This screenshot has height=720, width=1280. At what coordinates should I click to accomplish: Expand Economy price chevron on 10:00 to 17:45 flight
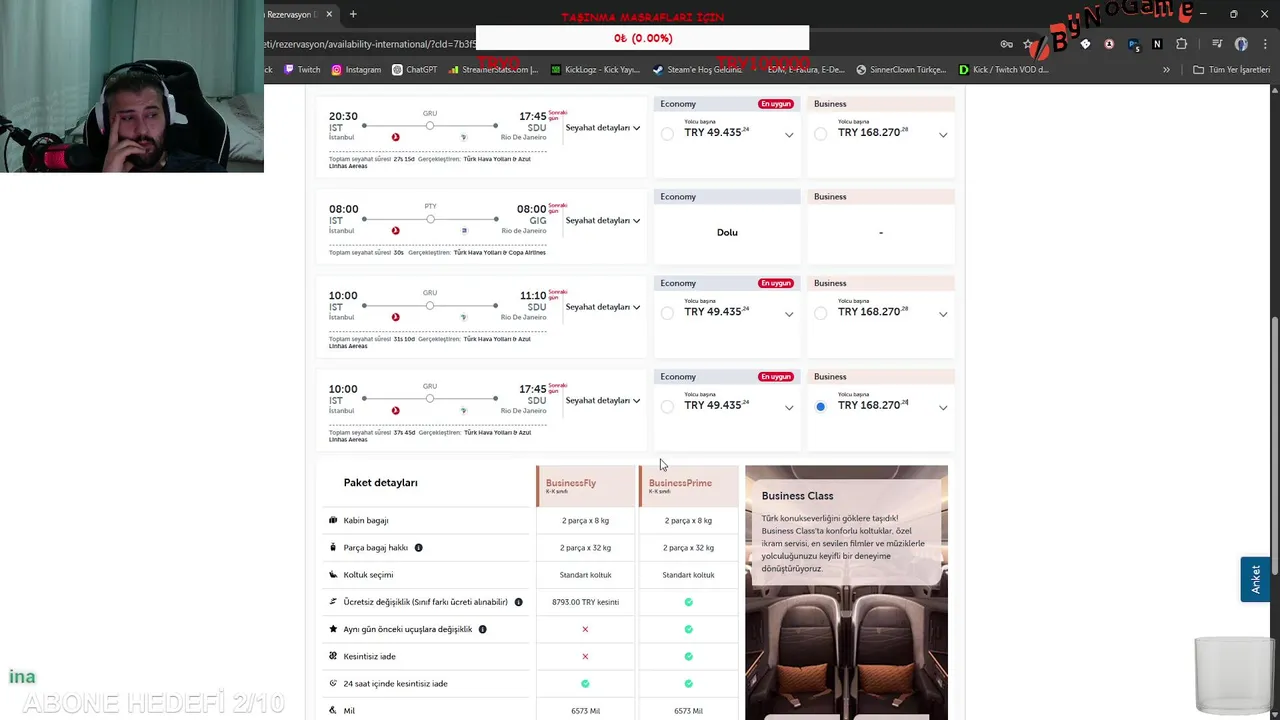pos(789,408)
